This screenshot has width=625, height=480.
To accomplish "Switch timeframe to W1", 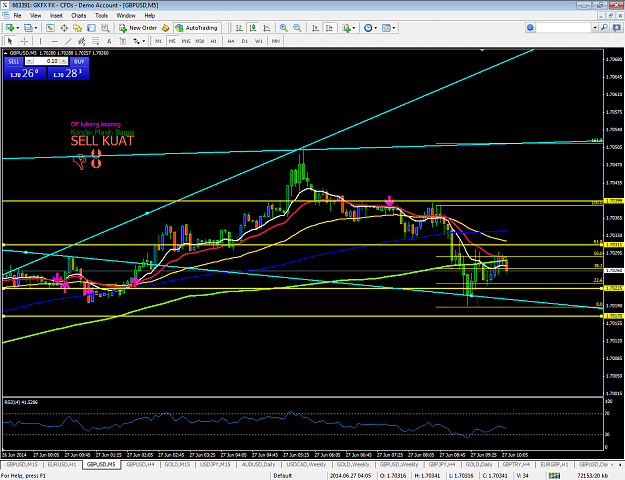I will click(x=259, y=41).
